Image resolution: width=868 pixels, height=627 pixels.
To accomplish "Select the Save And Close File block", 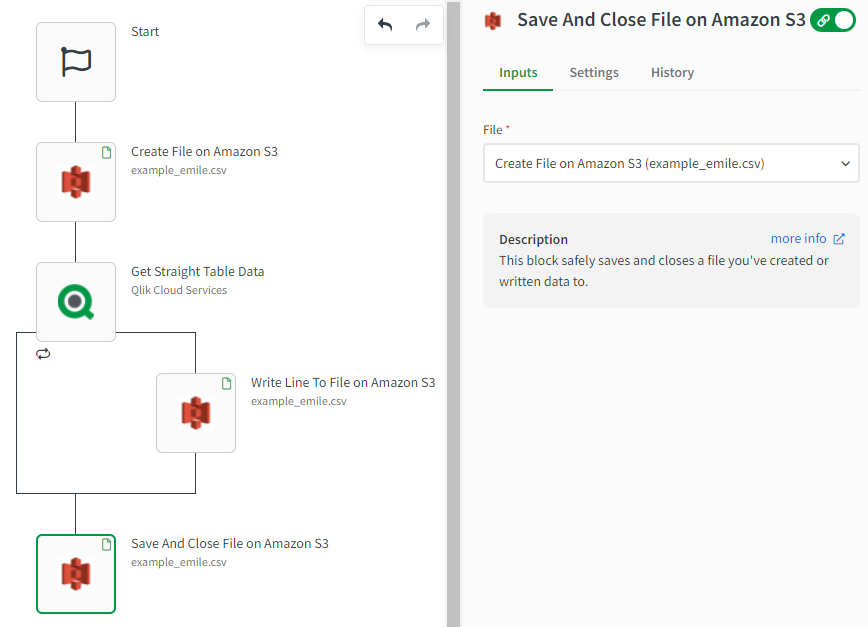I will tap(76, 573).
